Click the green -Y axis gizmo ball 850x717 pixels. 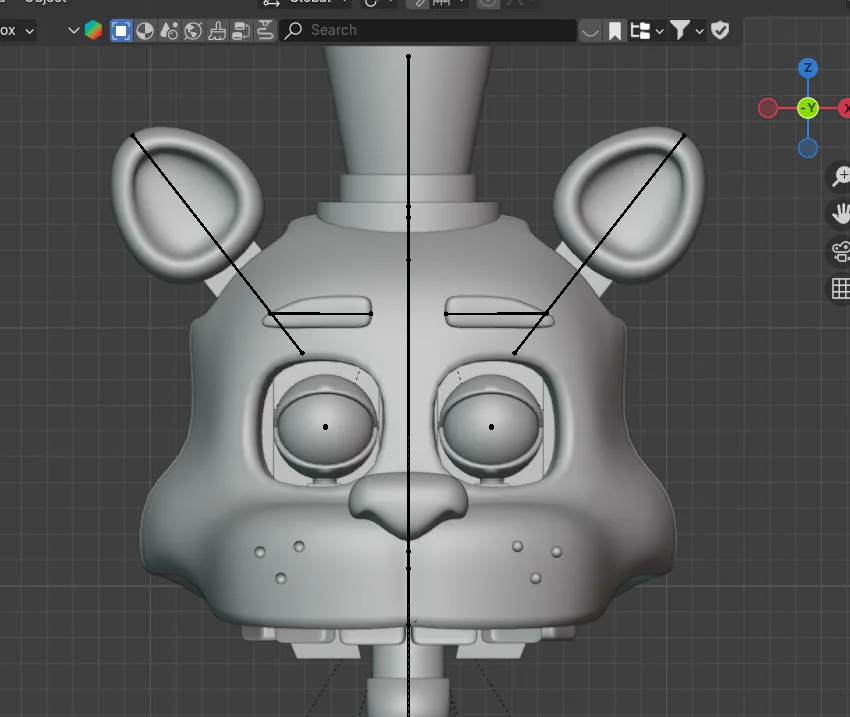point(808,108)
